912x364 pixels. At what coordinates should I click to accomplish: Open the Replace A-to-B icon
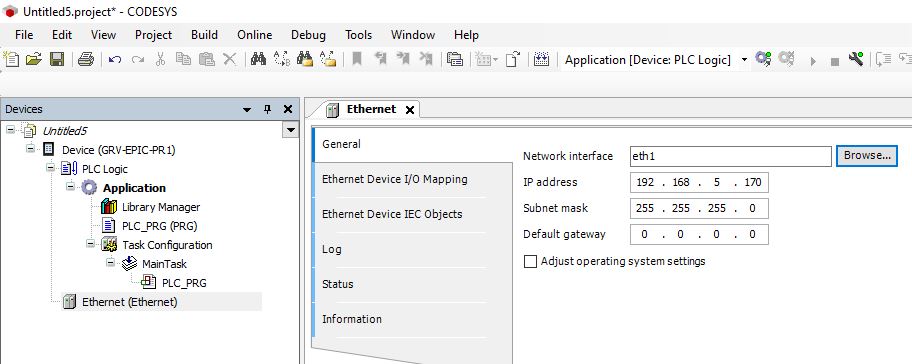[282, 59]
